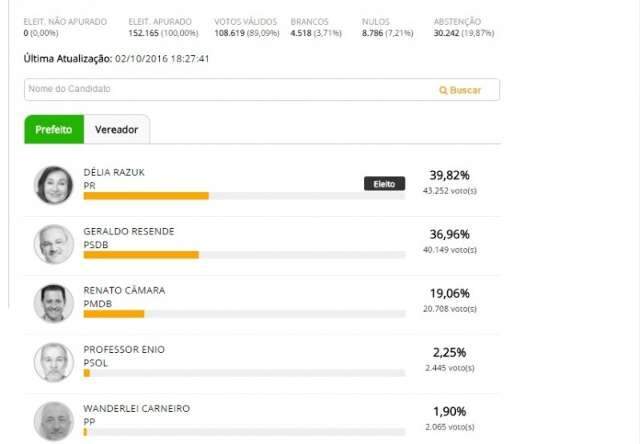Click Geraldo Resende's orange vote progress bar
This screenshot has height=444, width=640.
141,255
